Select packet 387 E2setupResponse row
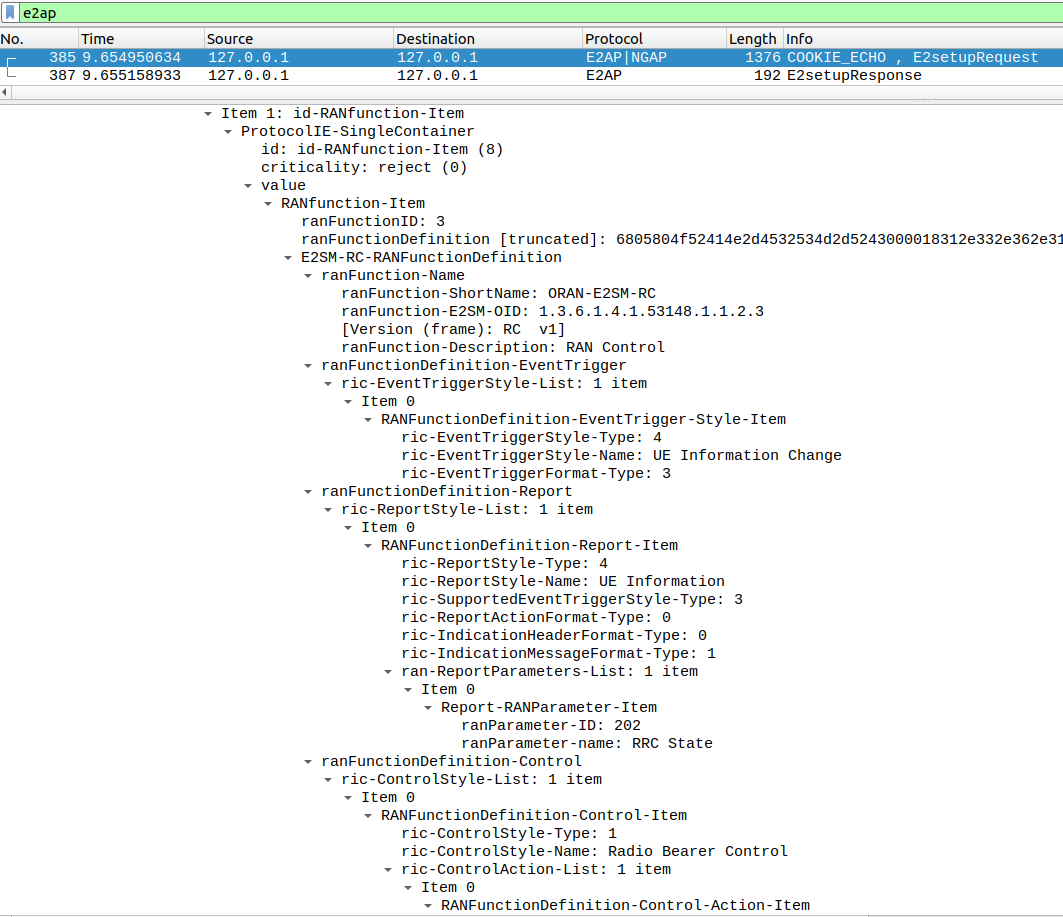This screenshot has height=917, width=1063. pyautogui.click(x=500, y=75)
